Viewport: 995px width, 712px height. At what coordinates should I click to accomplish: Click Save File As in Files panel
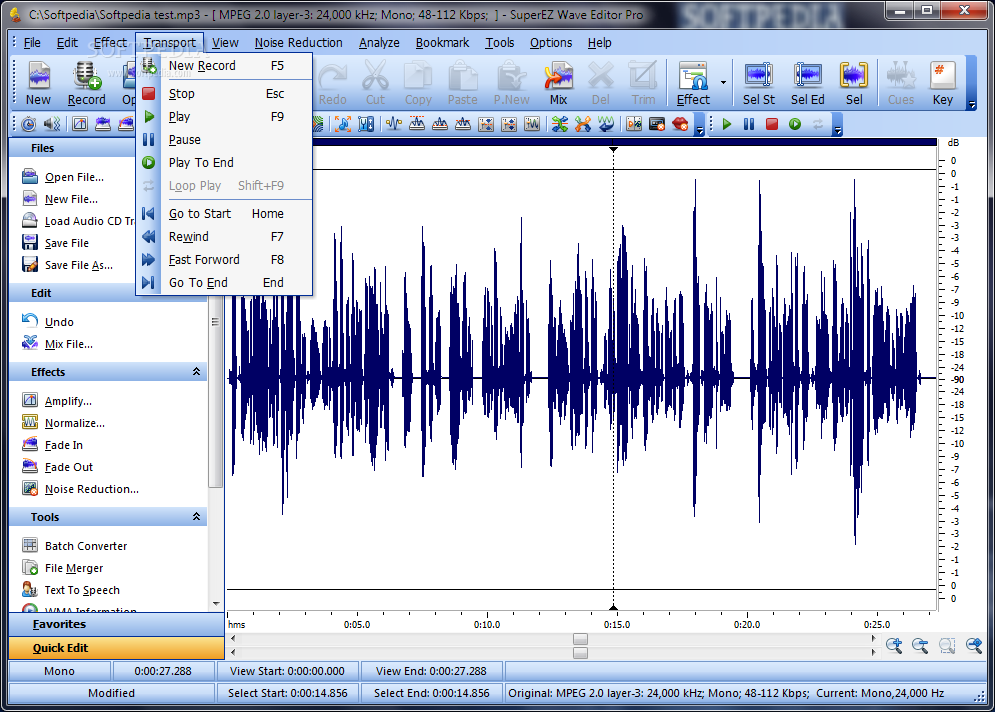(68, 265)
